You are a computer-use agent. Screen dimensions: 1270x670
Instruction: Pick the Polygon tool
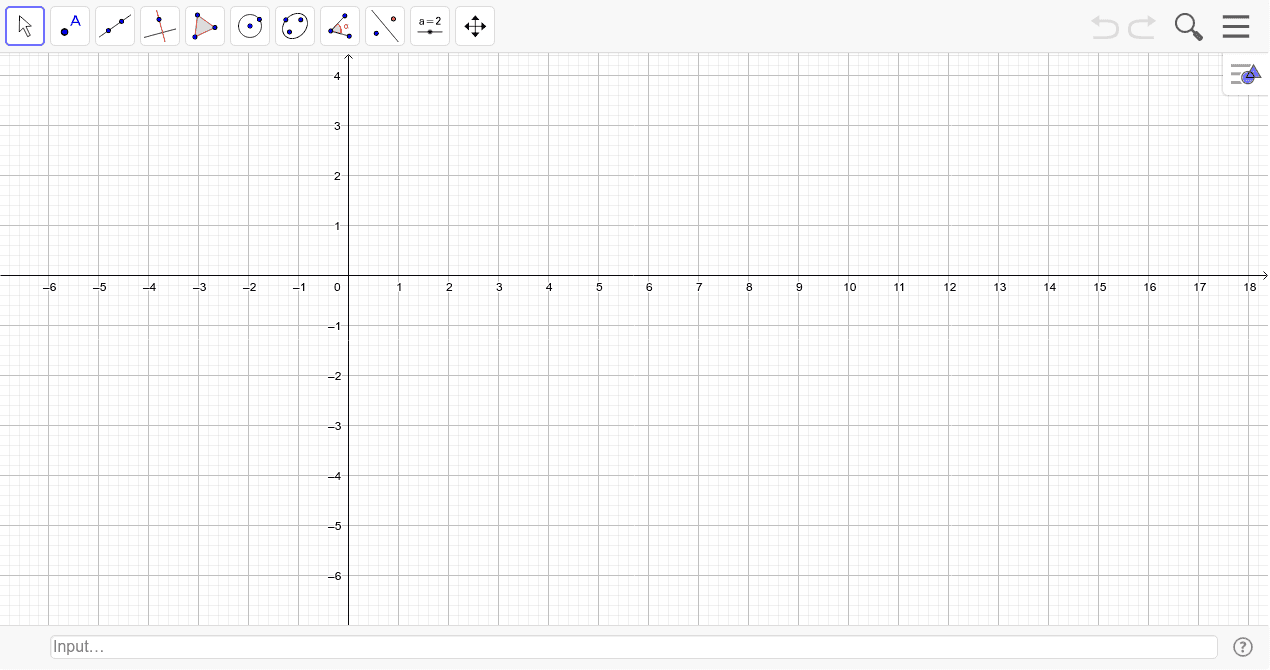click(x=205, y=26)
